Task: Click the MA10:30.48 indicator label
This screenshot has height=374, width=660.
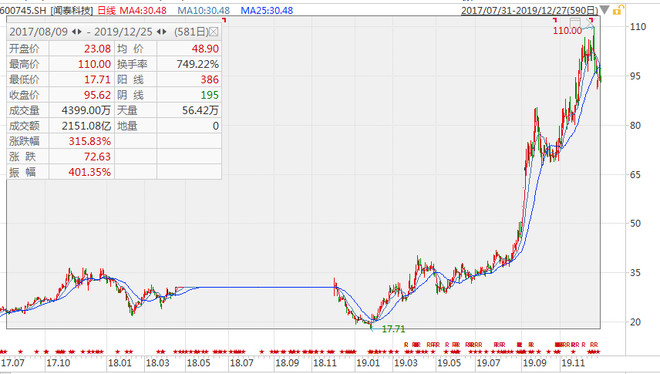Action: tap(204, 10)
